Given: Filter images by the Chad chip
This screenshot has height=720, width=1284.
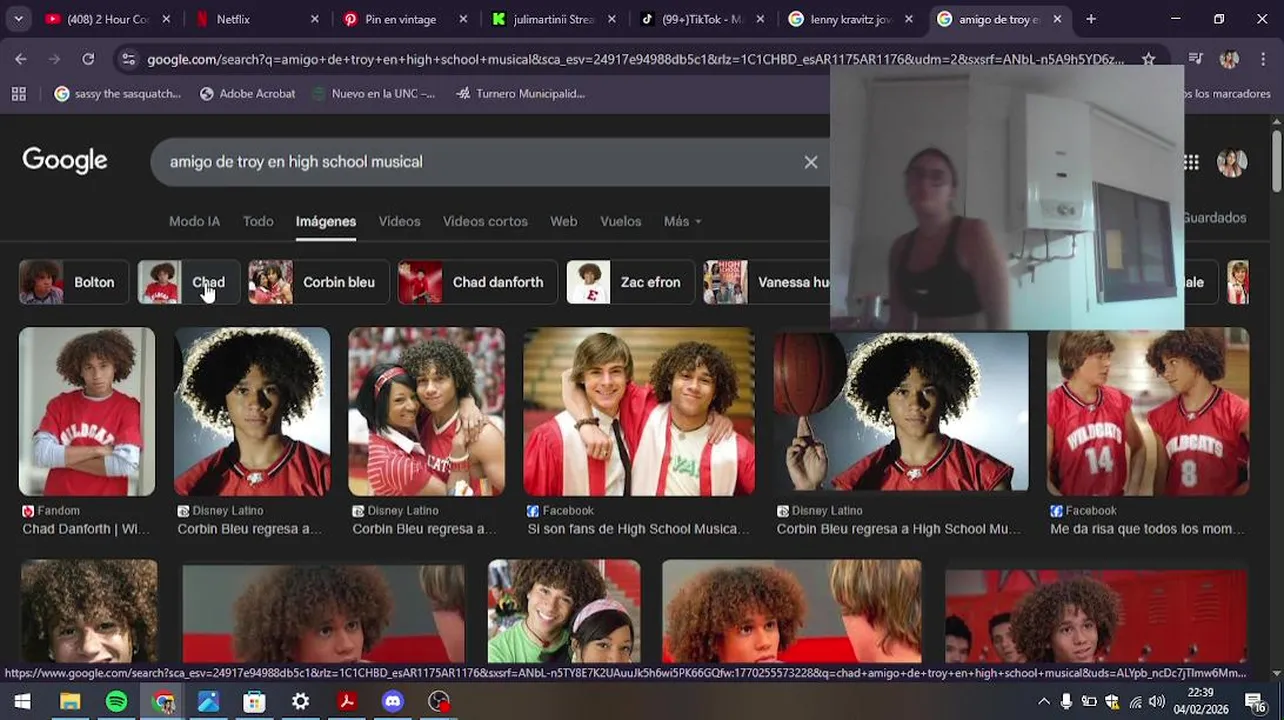Looking at the screenshot, I should point(186,282).
